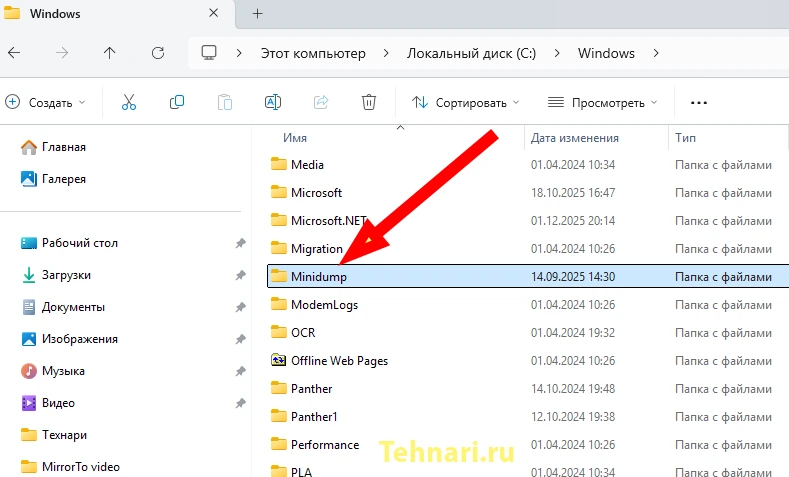This screenshot has height=477, width=789.
Task: Expand chevron after Локальный диск (C:)
Action: pyautogui.click(x=557, y=53)
